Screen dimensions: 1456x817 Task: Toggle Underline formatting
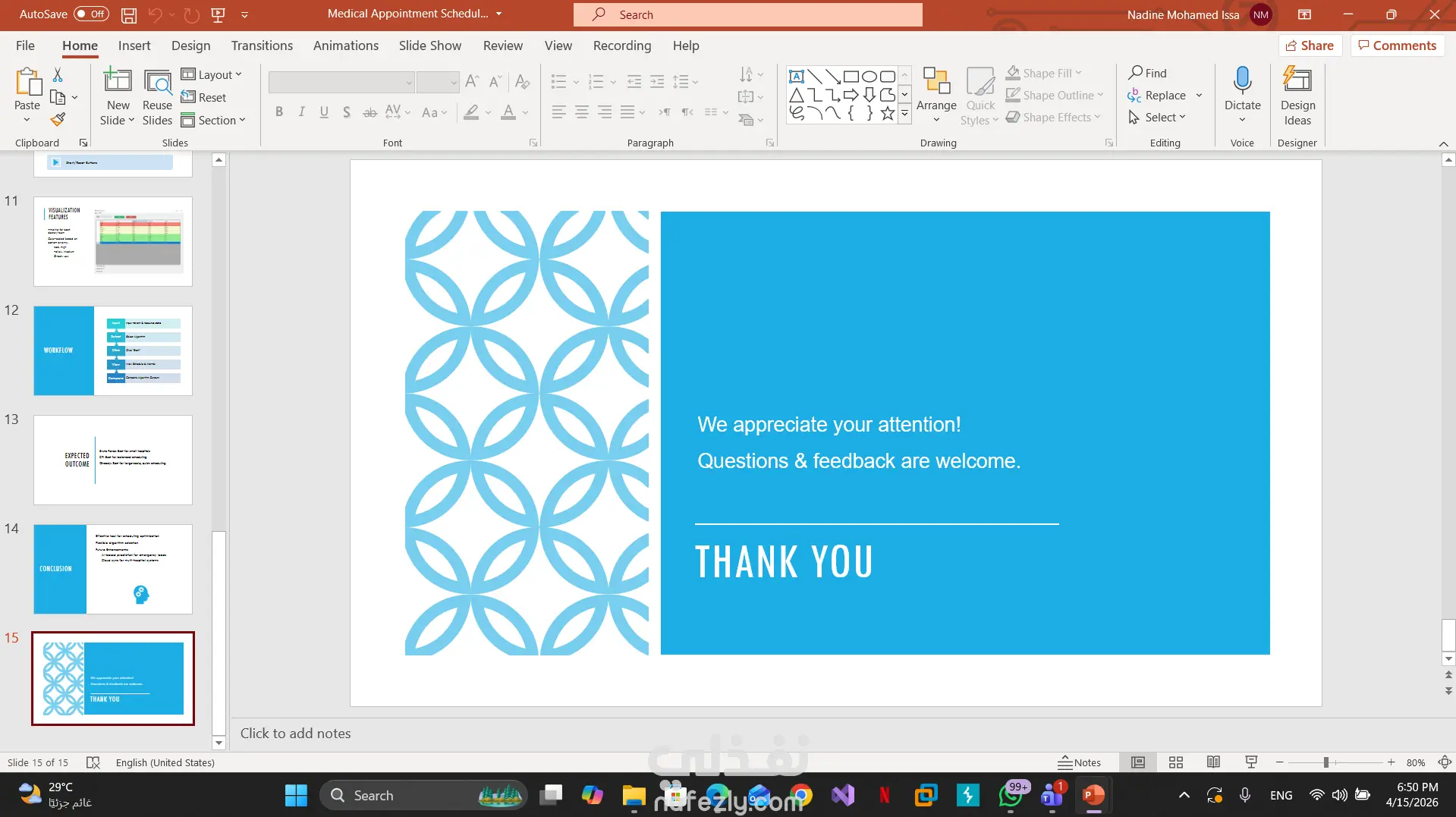(324, 112)
